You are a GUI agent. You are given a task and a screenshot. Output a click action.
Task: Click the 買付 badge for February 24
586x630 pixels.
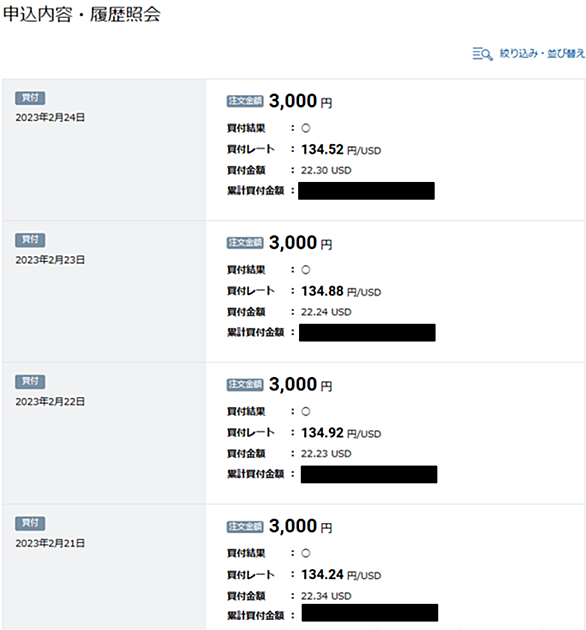30,98
